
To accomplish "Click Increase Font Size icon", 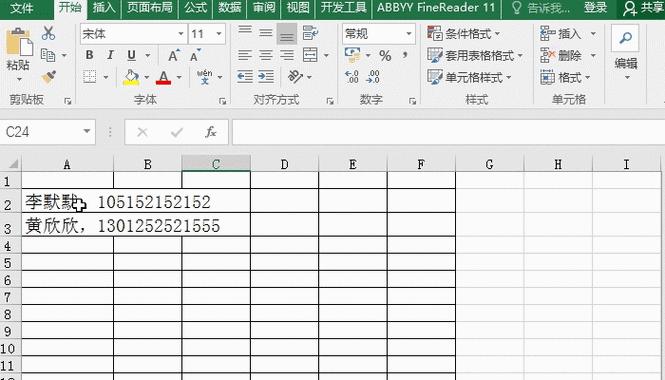I will (173, 56).
